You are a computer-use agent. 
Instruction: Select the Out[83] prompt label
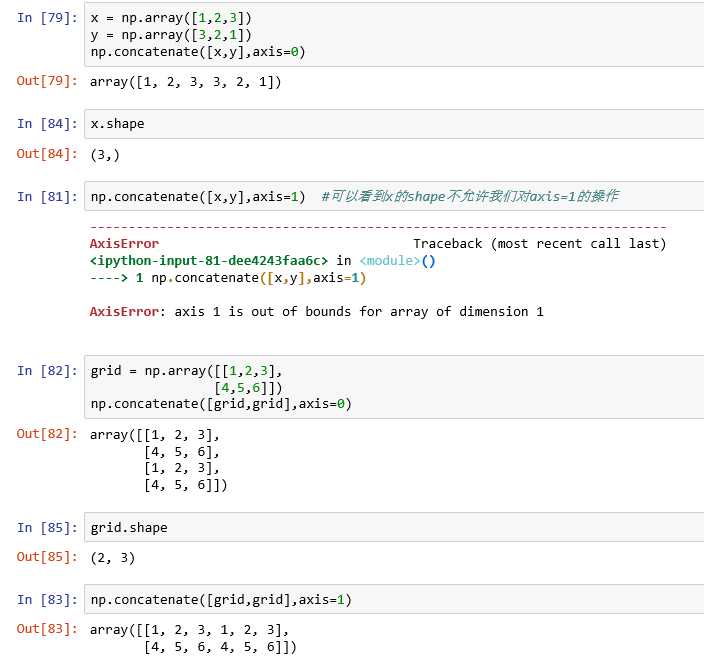[x=47, y=629]
